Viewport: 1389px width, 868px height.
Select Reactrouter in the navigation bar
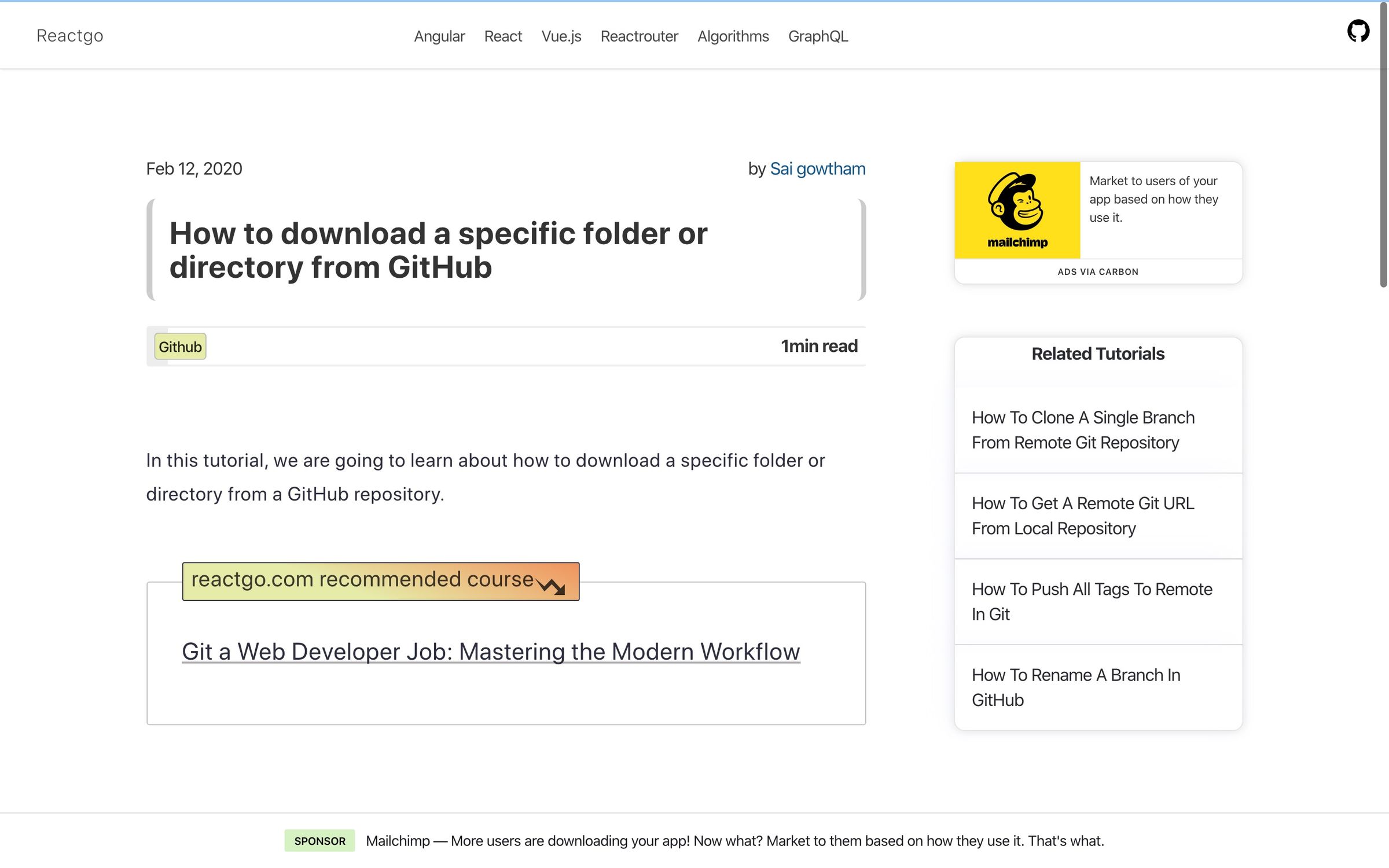tap(639, 36)
